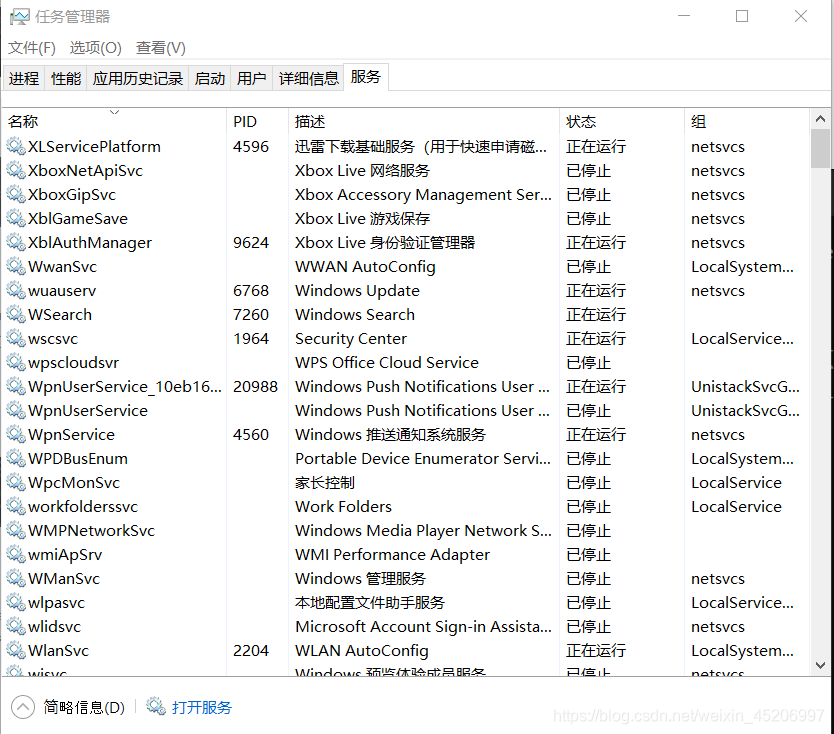Open the 打开服务 link
Viewport: 834px width, 734px height.
pyautogui.click(x=202, y=707)
